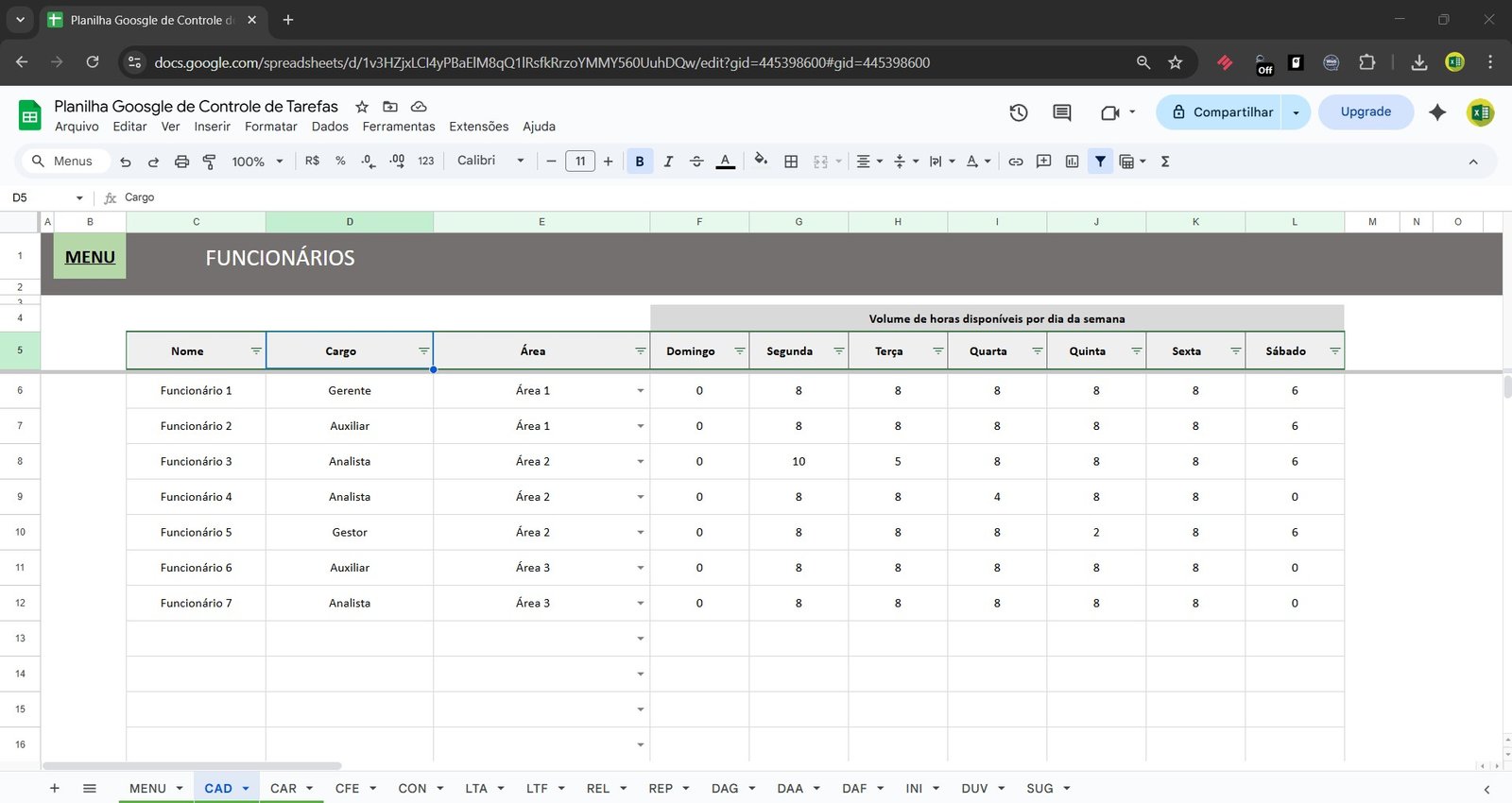The width and height of the screenshot is (1512, 803).
Task: Toggle strikethrough formatting
Action: pos(696,162)
